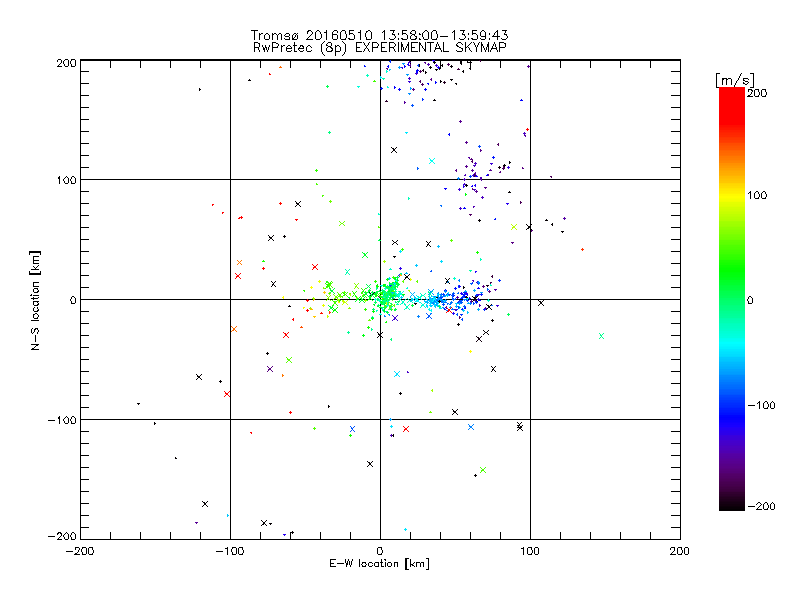This screenshot has width=800, height=600.
Task: Click the subtitle 'RwPretec (8p) EXPERIMENTAL SKYMAP'
Action: pyautogui.click(x=380, y=48)
